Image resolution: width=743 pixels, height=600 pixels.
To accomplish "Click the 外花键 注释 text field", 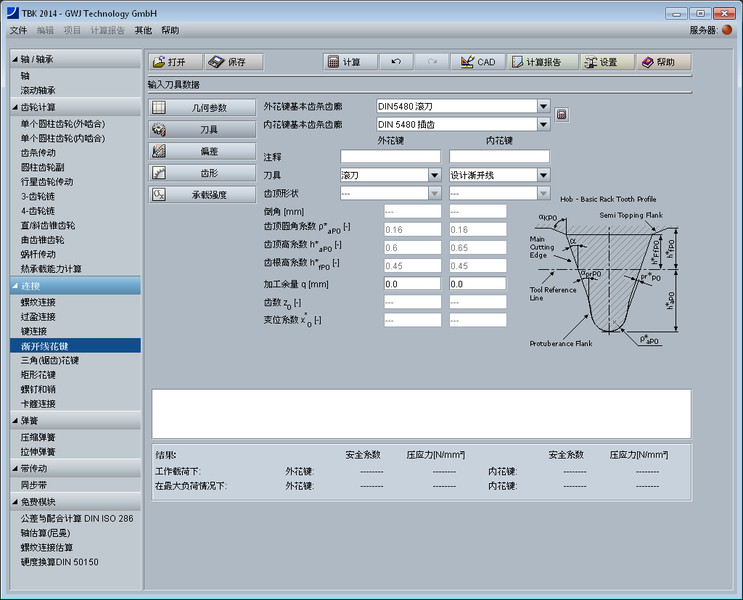I will click(390, 157).
